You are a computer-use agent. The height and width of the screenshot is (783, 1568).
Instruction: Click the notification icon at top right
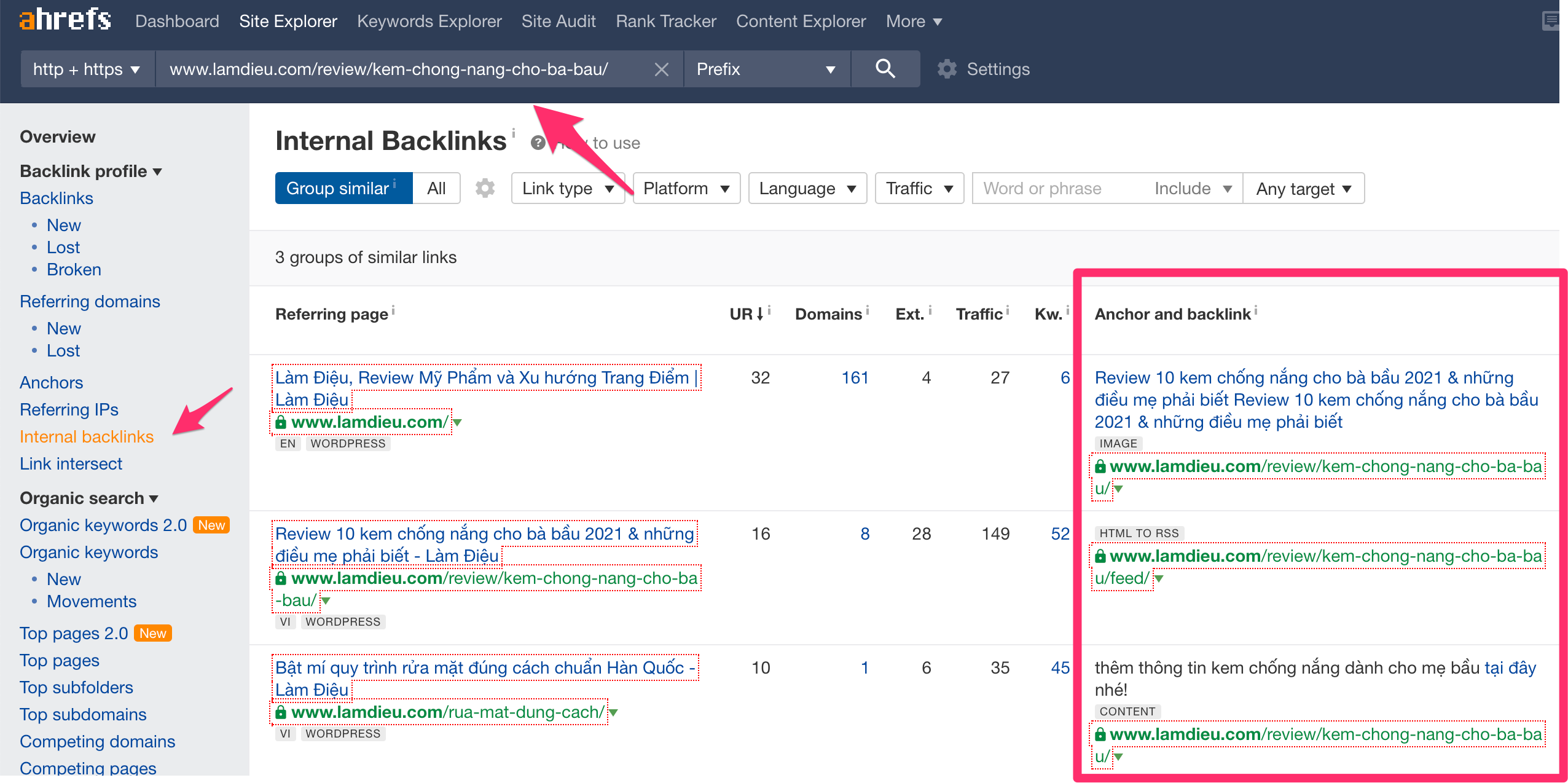1550,21
